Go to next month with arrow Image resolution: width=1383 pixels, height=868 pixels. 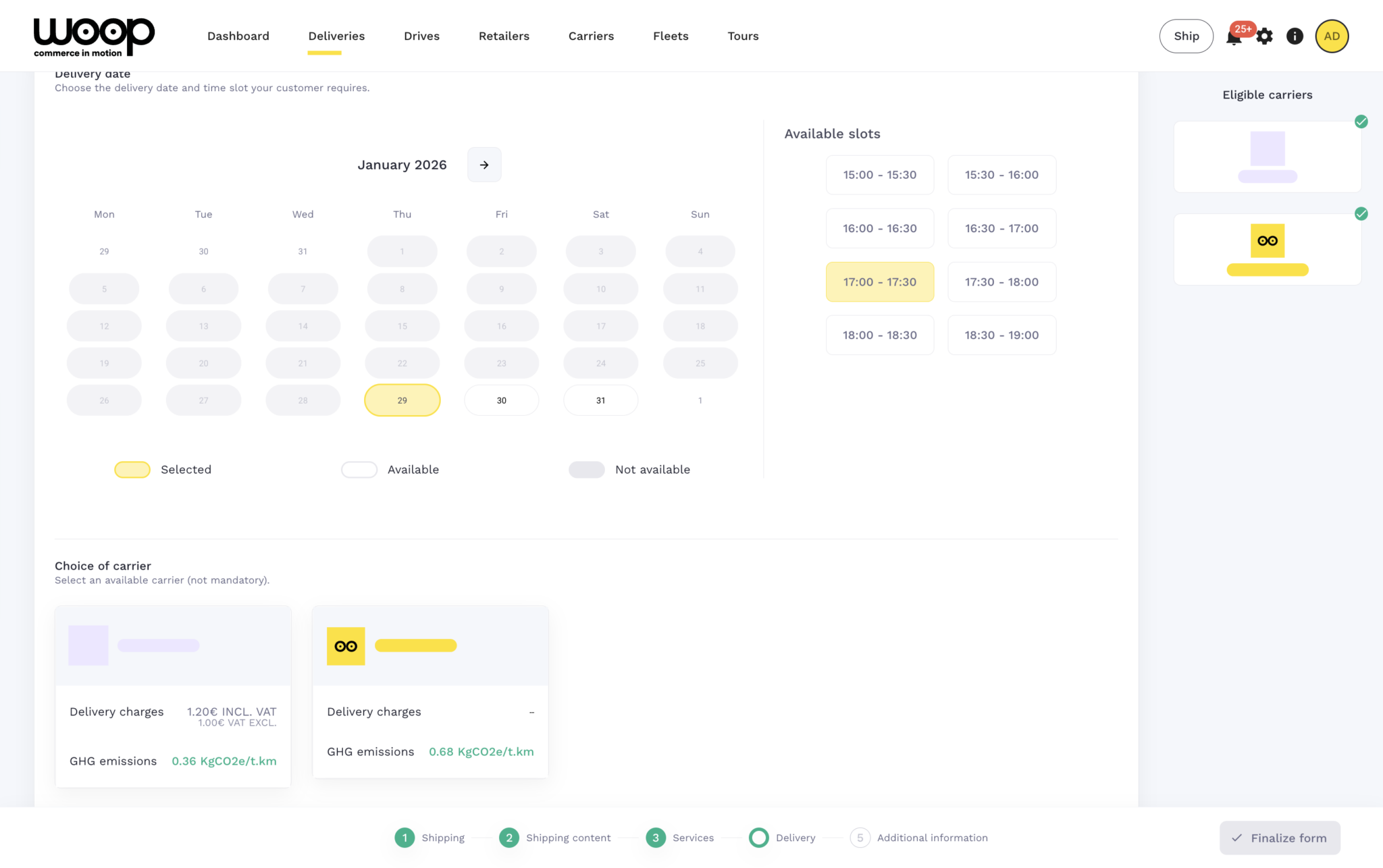click(x=484, y=165)
